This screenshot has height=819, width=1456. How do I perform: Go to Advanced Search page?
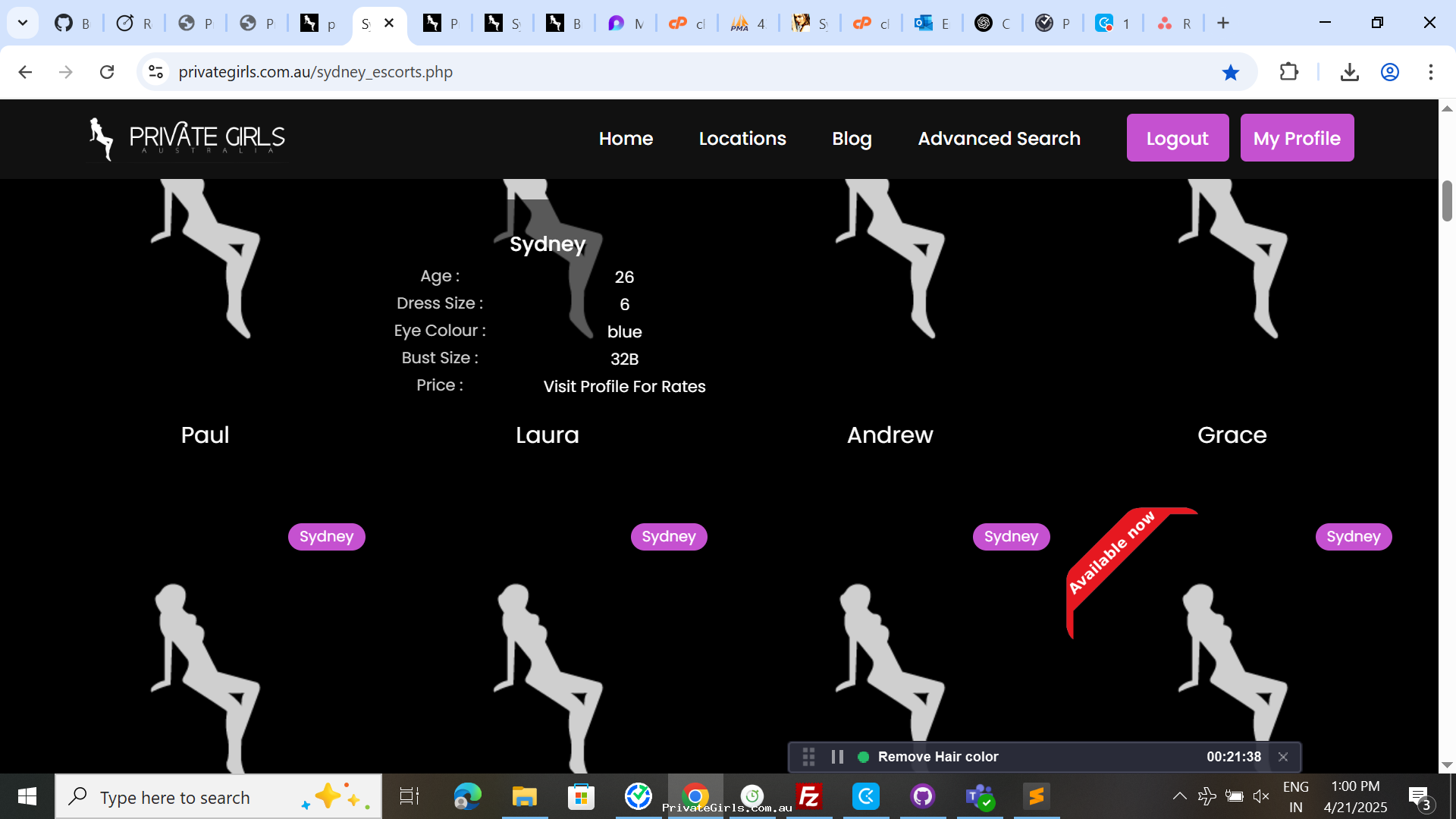tap(999, 138)
